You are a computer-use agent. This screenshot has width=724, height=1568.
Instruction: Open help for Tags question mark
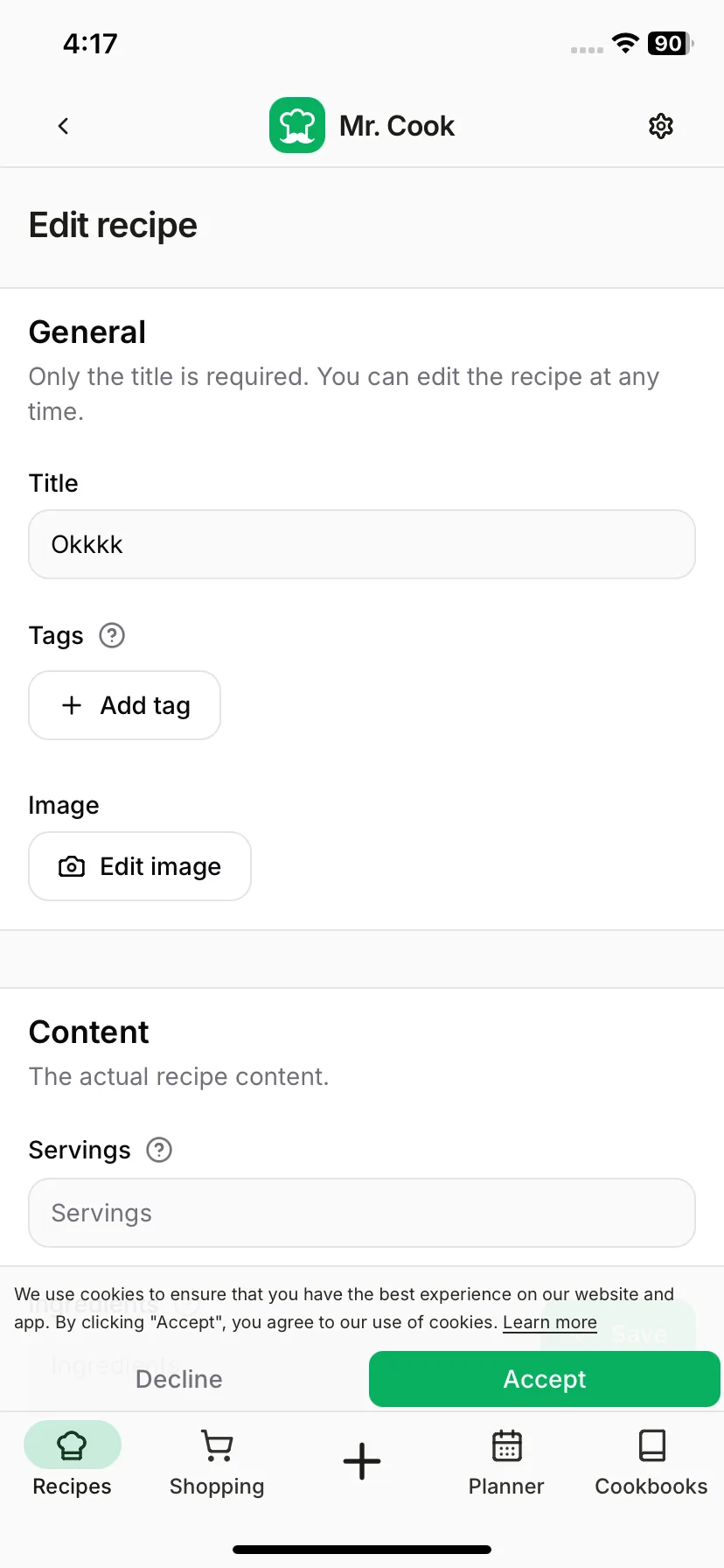(x=112, y=635)
